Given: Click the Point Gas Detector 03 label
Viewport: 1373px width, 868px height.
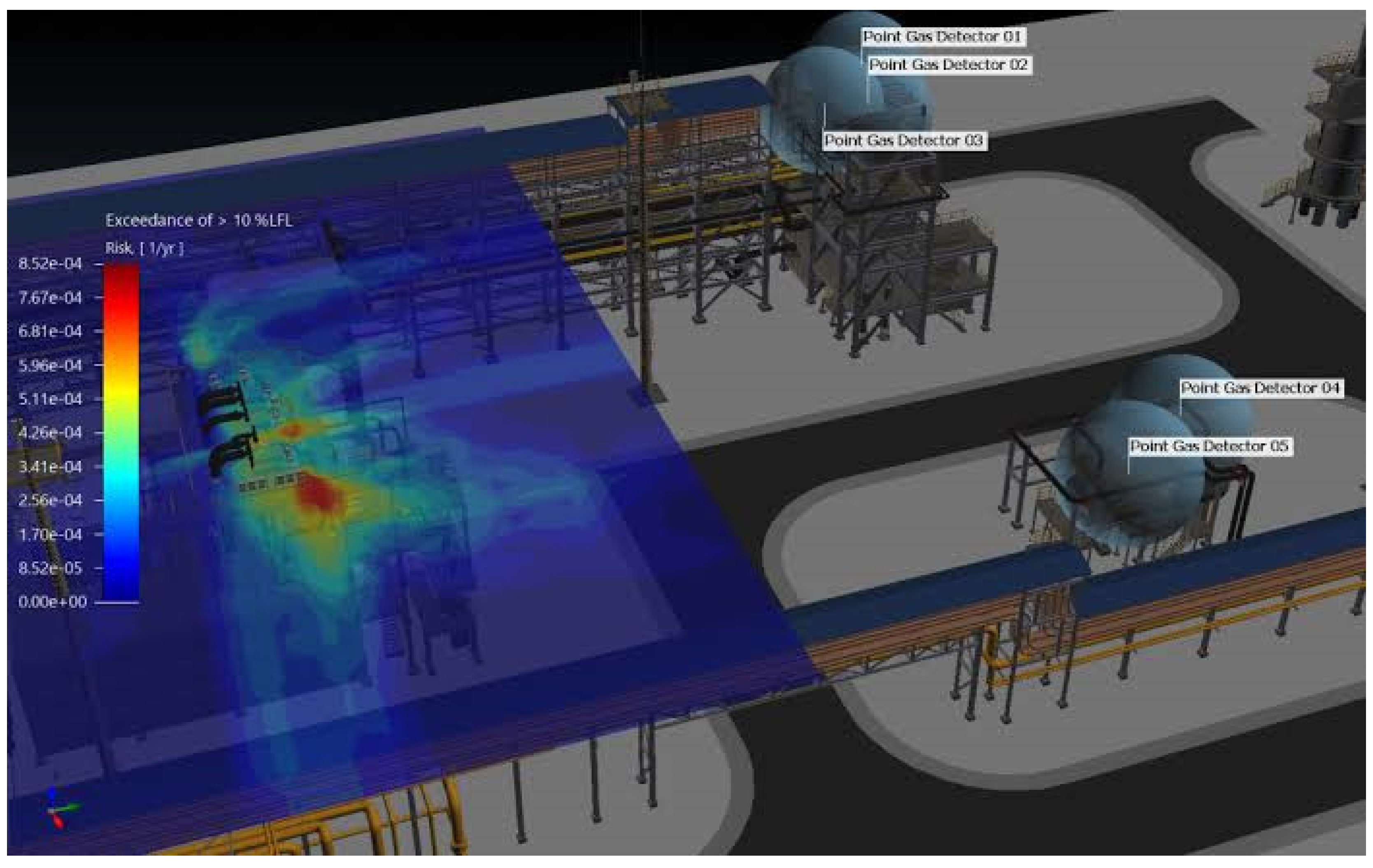Looking at the screenshot, I should [904, 140].
